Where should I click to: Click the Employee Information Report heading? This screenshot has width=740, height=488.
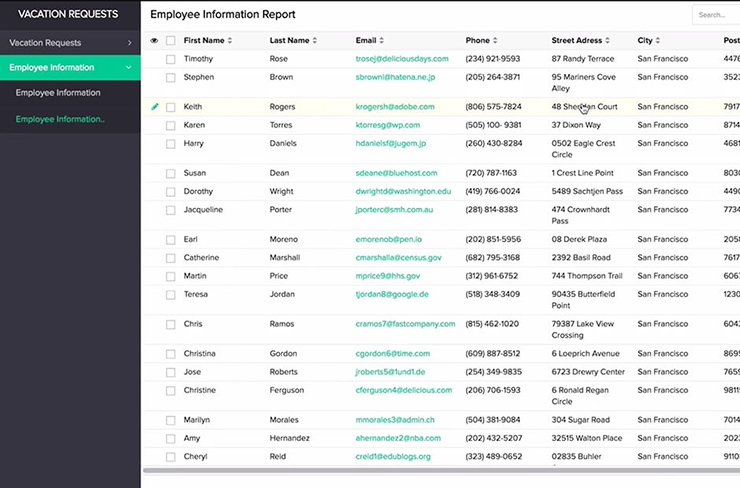pyautogui.click(x=223, y=15)
